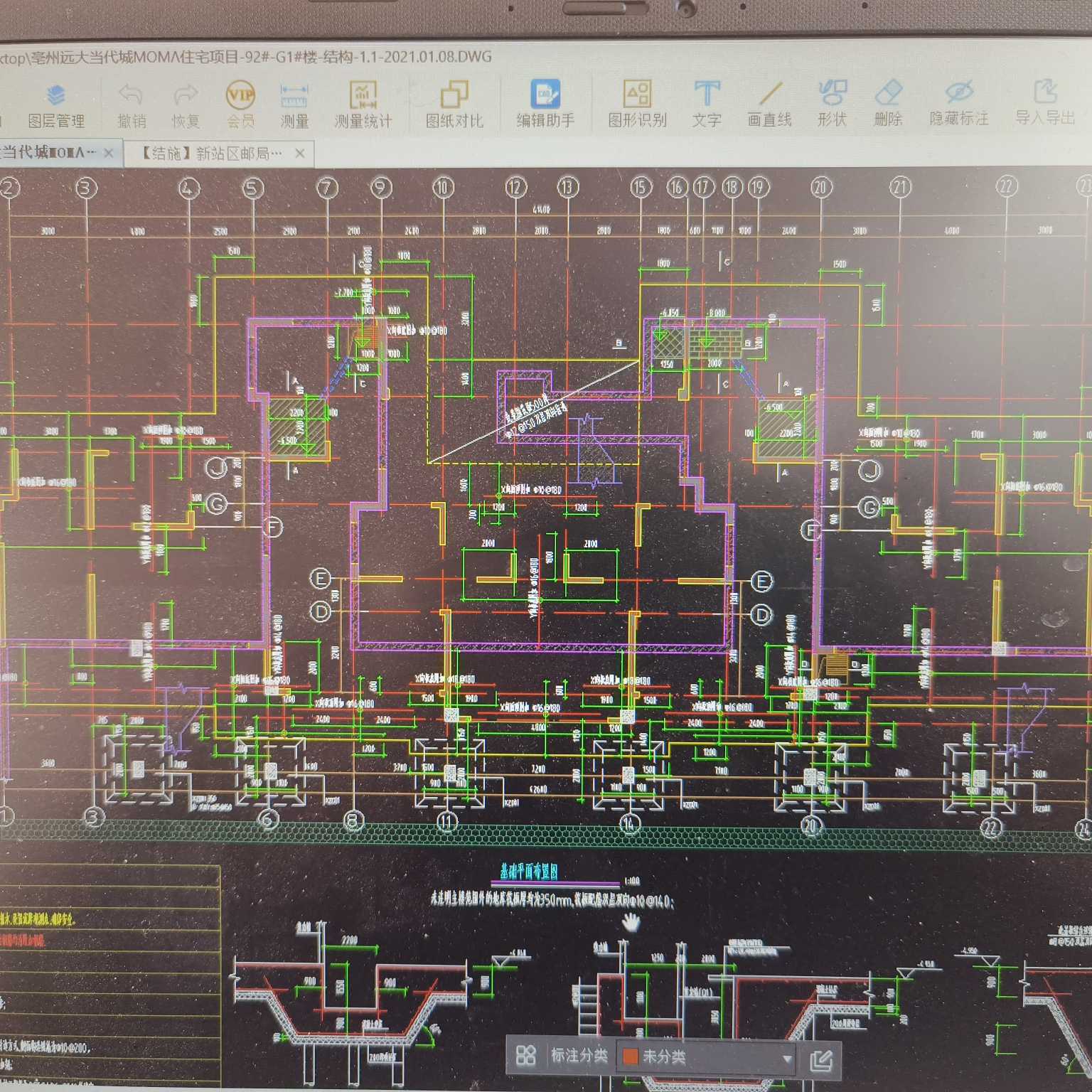Toggle 隐藏标注 hide annotations eye

(x=959, y=104)
